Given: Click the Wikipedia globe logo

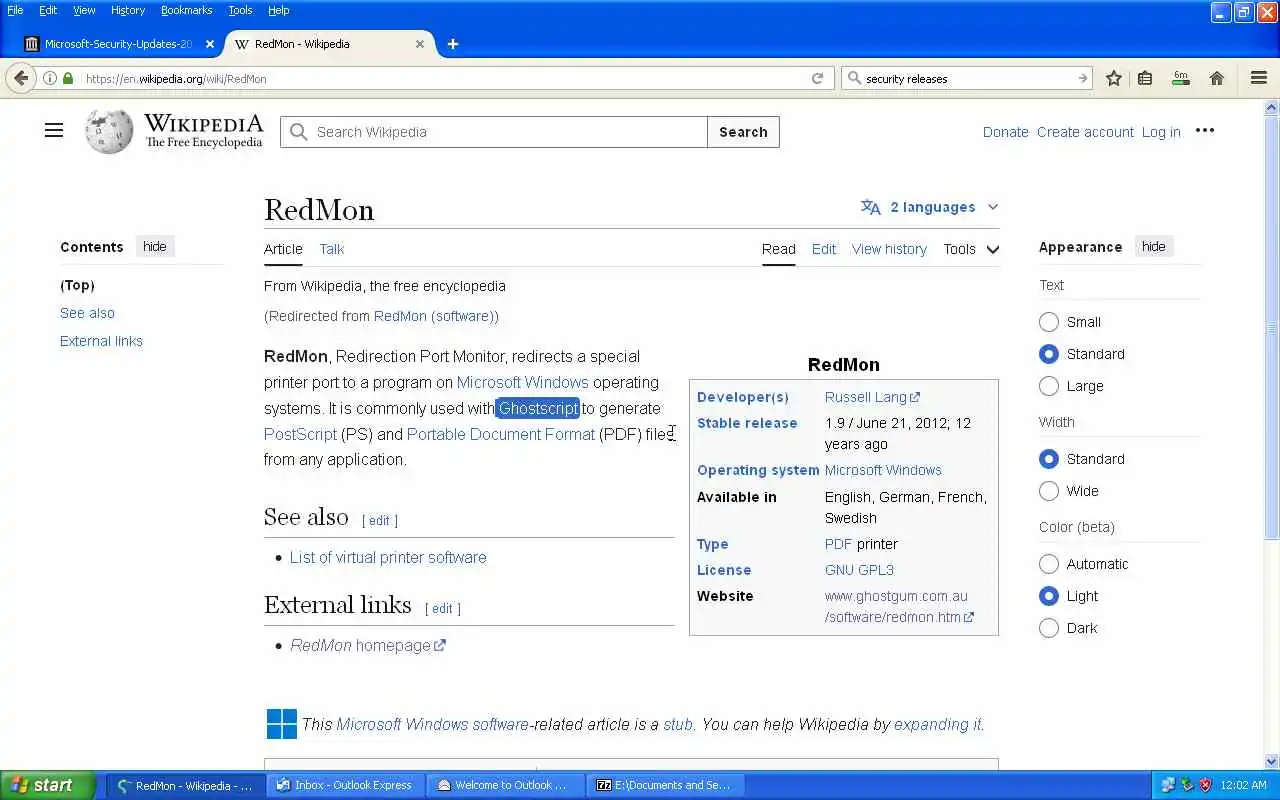Looking at the screenshot, I should pos(109,131).
